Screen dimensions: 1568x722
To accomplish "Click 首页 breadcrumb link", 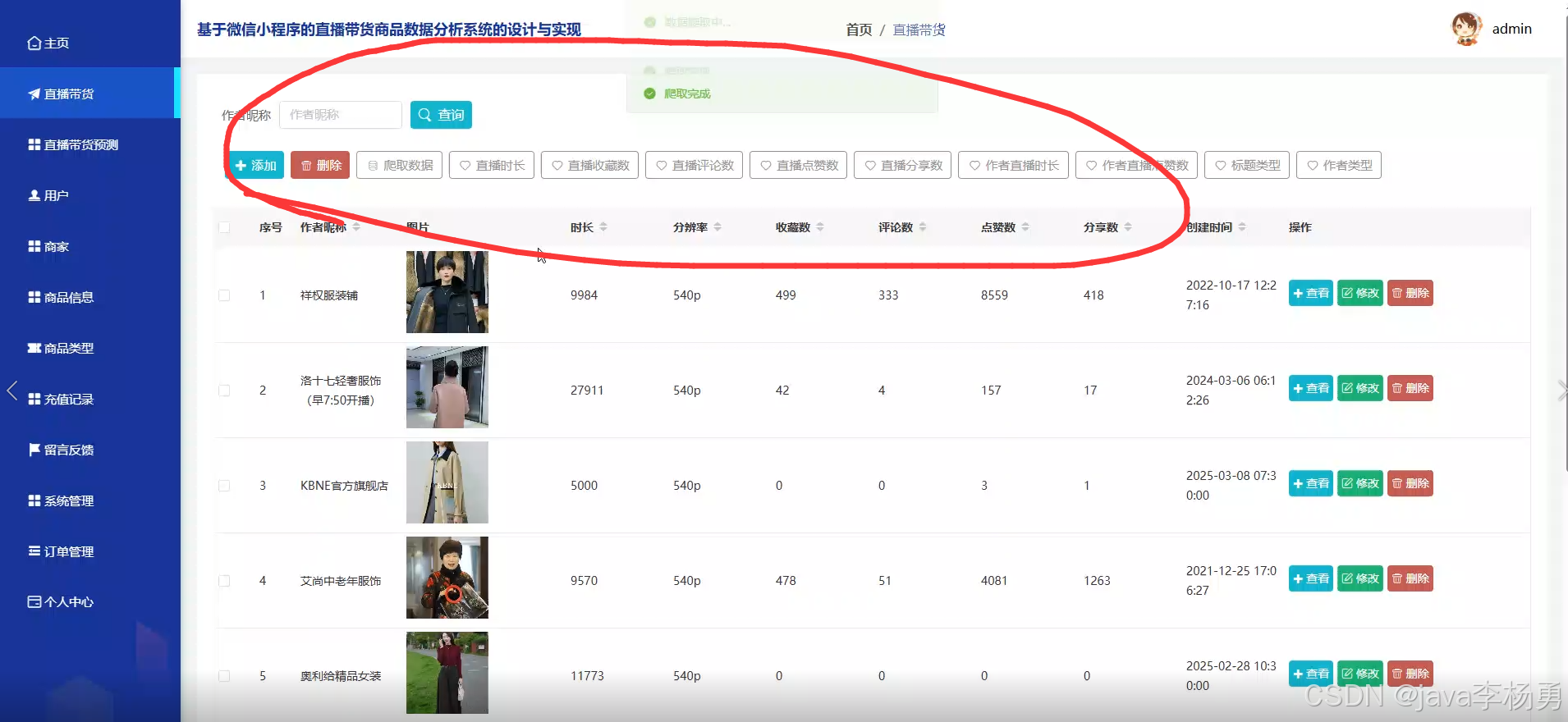I will click(859, 30).
